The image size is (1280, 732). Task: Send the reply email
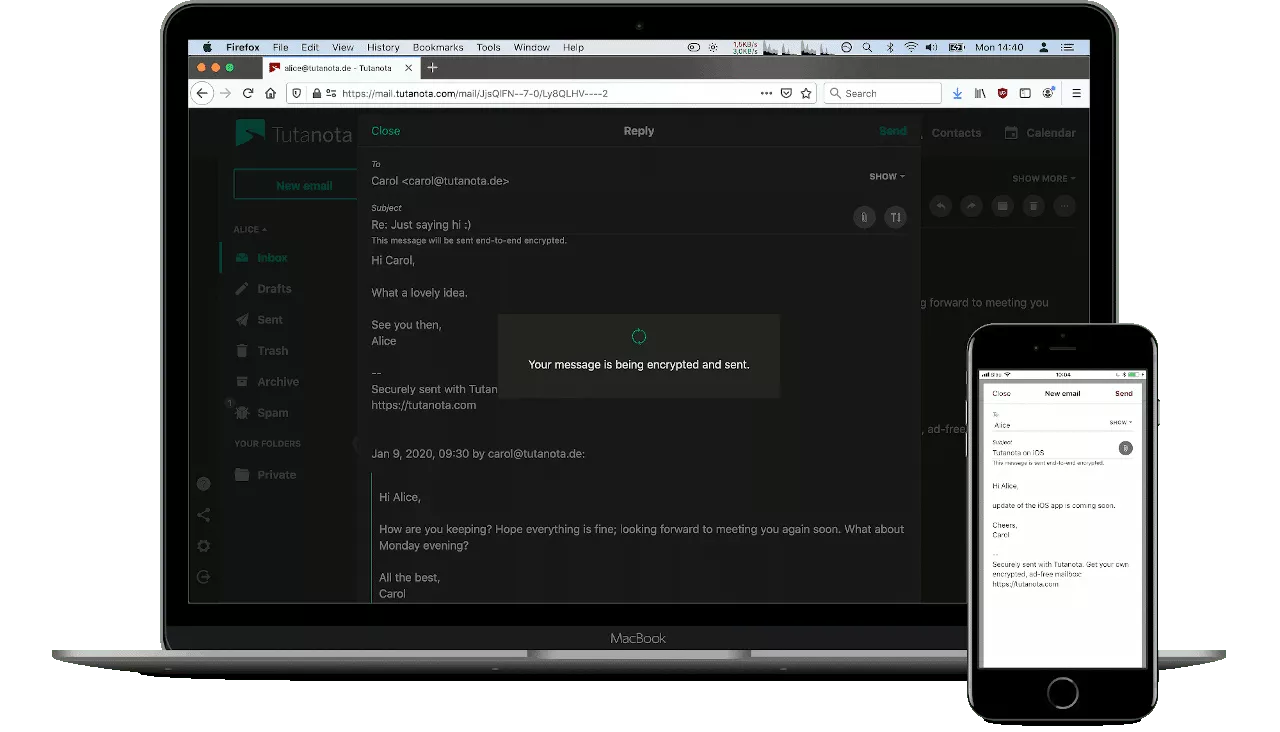pyautogui.click(x=893, y=131)
